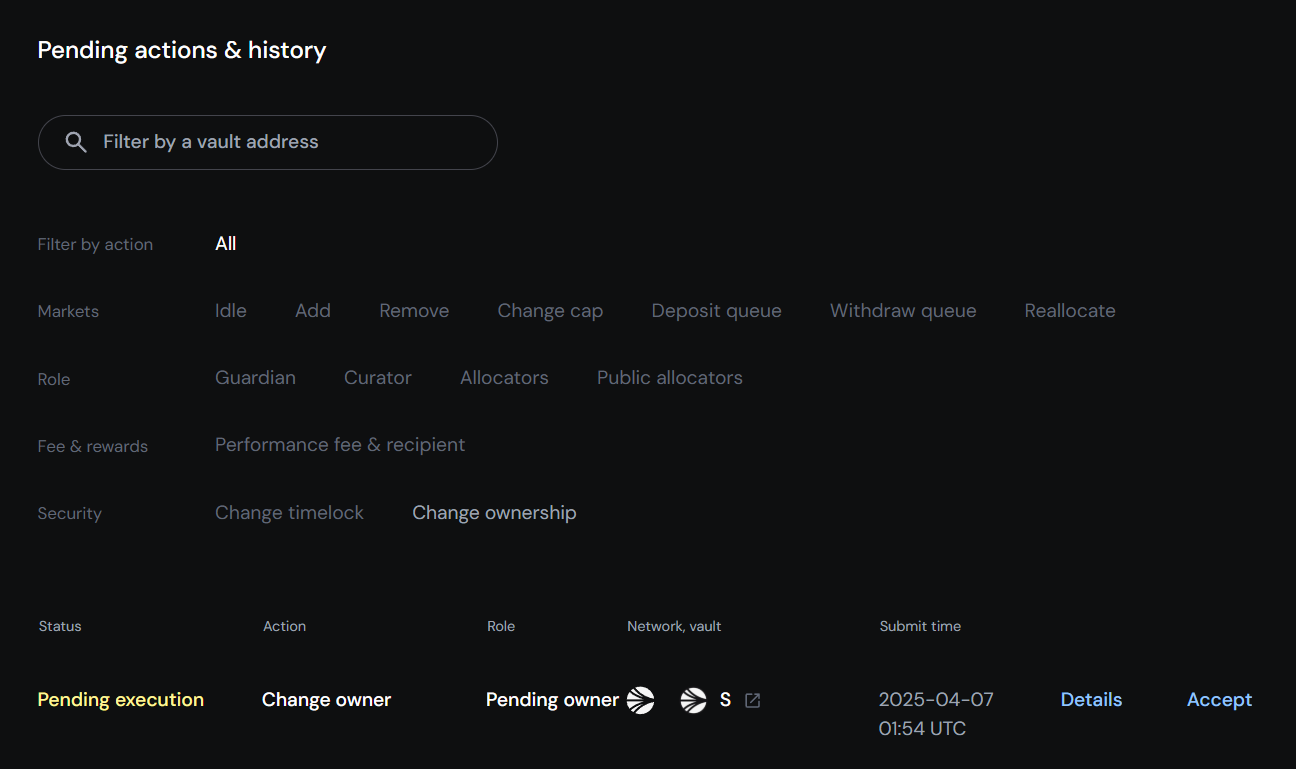Screen dimensions: 1296x769
Task: Show Deposit queue actions
Action: [716, 311]
